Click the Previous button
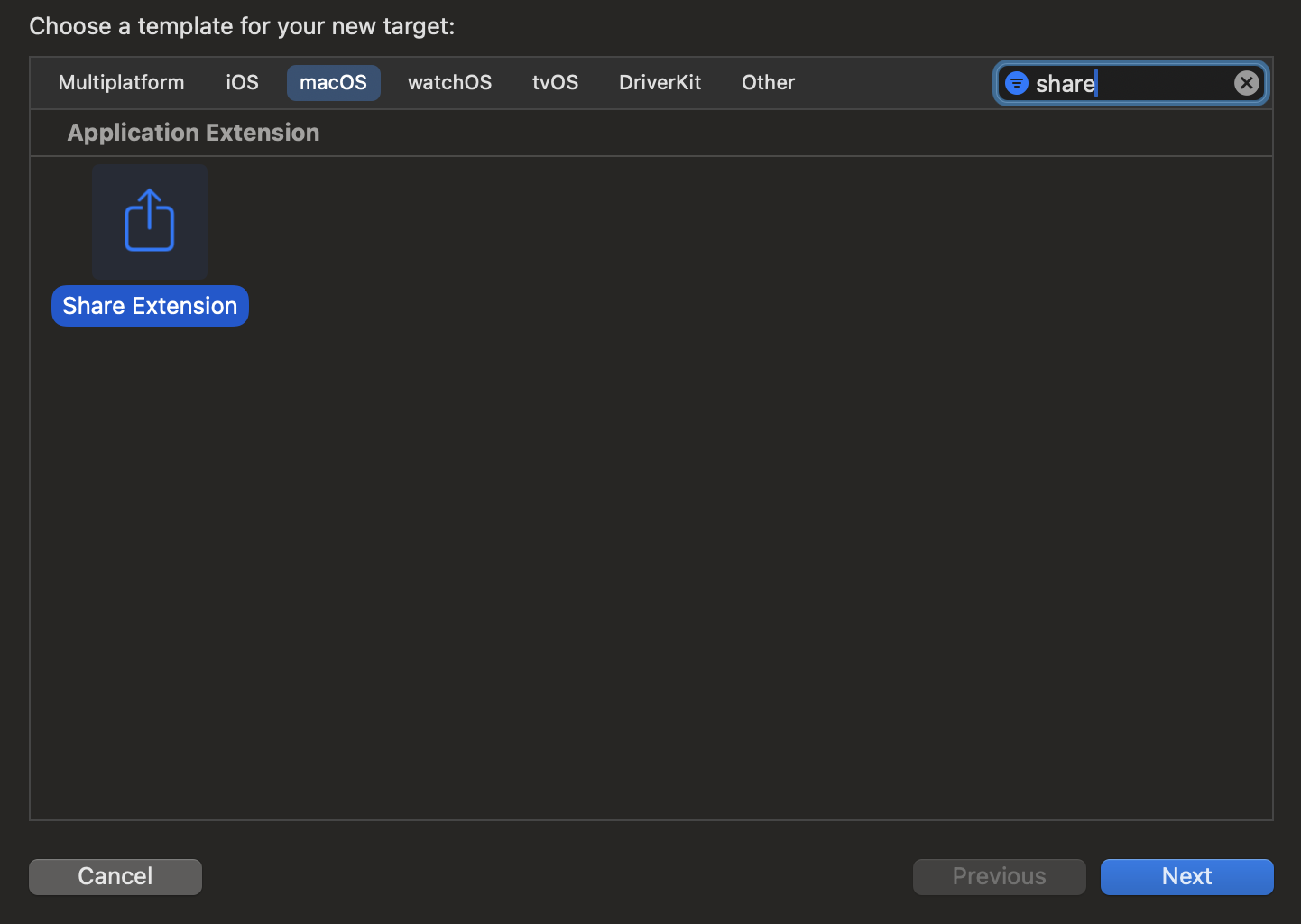This screenshot has height=924, width=1301. click(x=999, y=876)
